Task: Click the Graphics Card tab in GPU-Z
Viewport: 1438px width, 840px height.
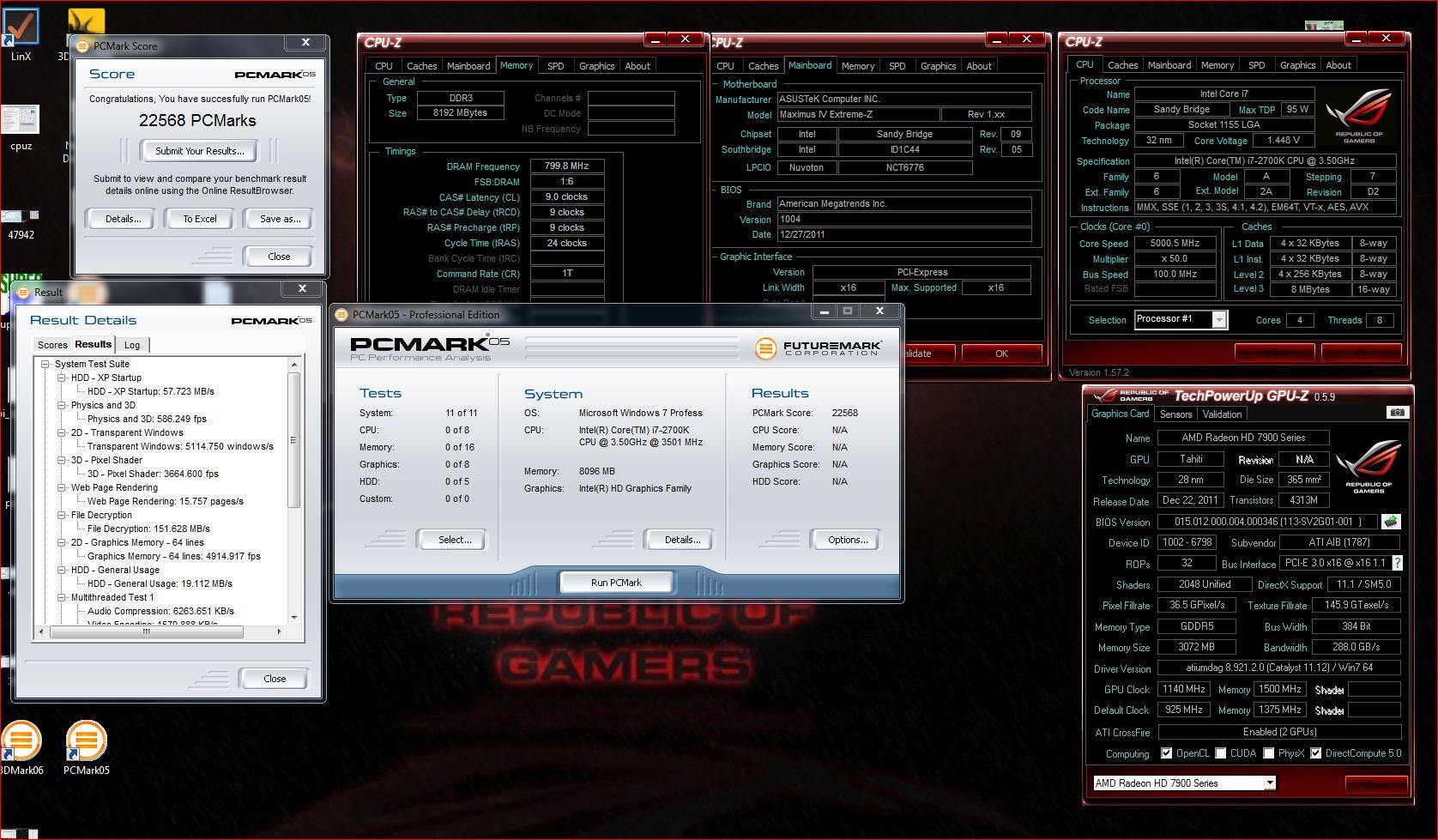Action: click(1120, 414)
